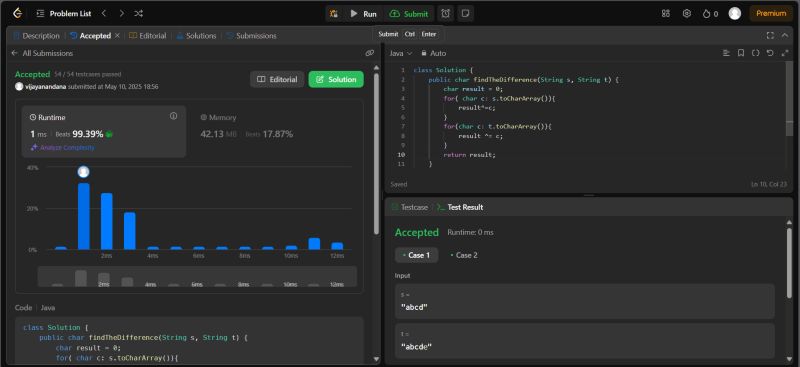Pick a random problem with shuffle icon

pos(138,14)
